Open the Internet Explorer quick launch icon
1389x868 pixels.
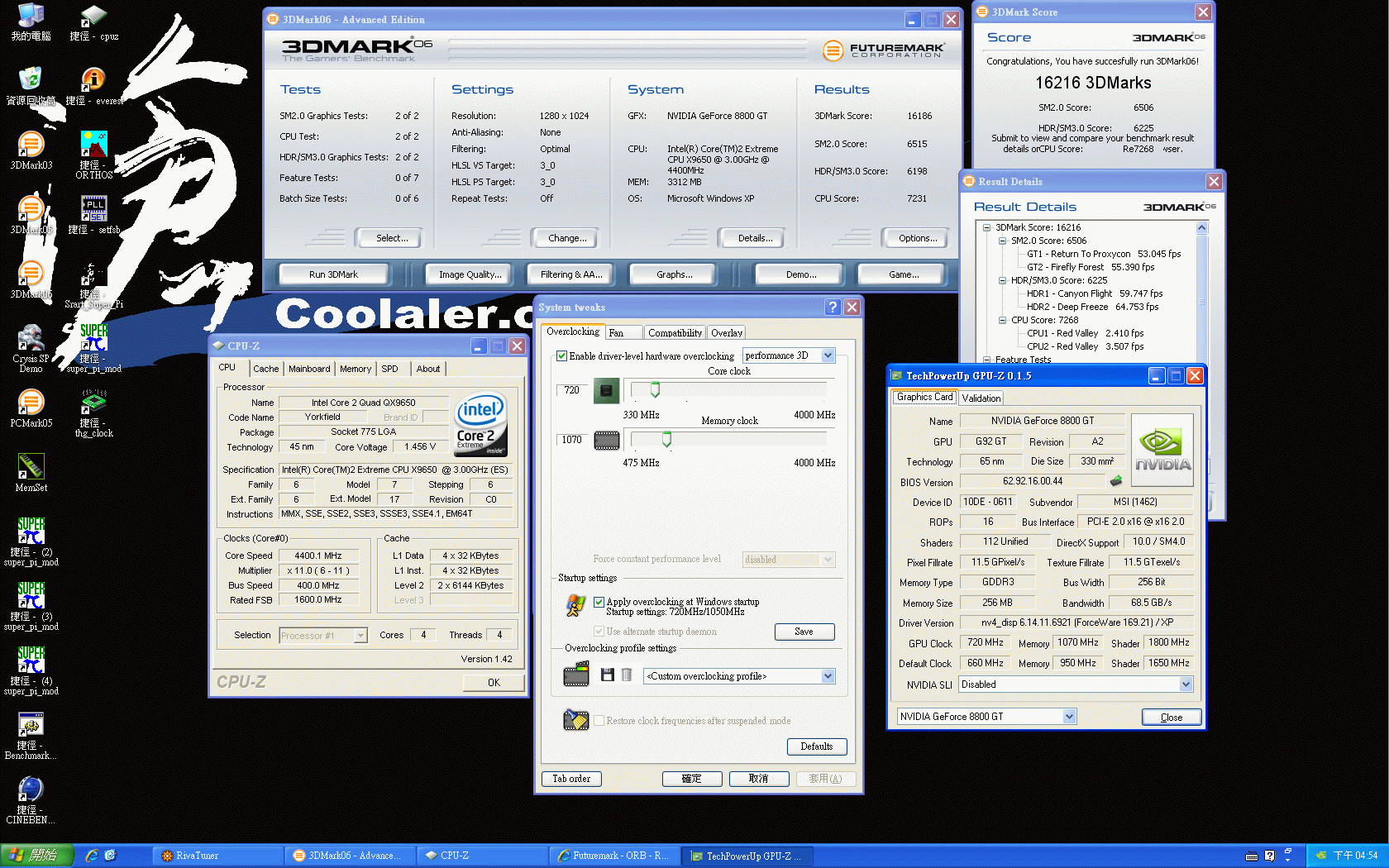[92, 856]
